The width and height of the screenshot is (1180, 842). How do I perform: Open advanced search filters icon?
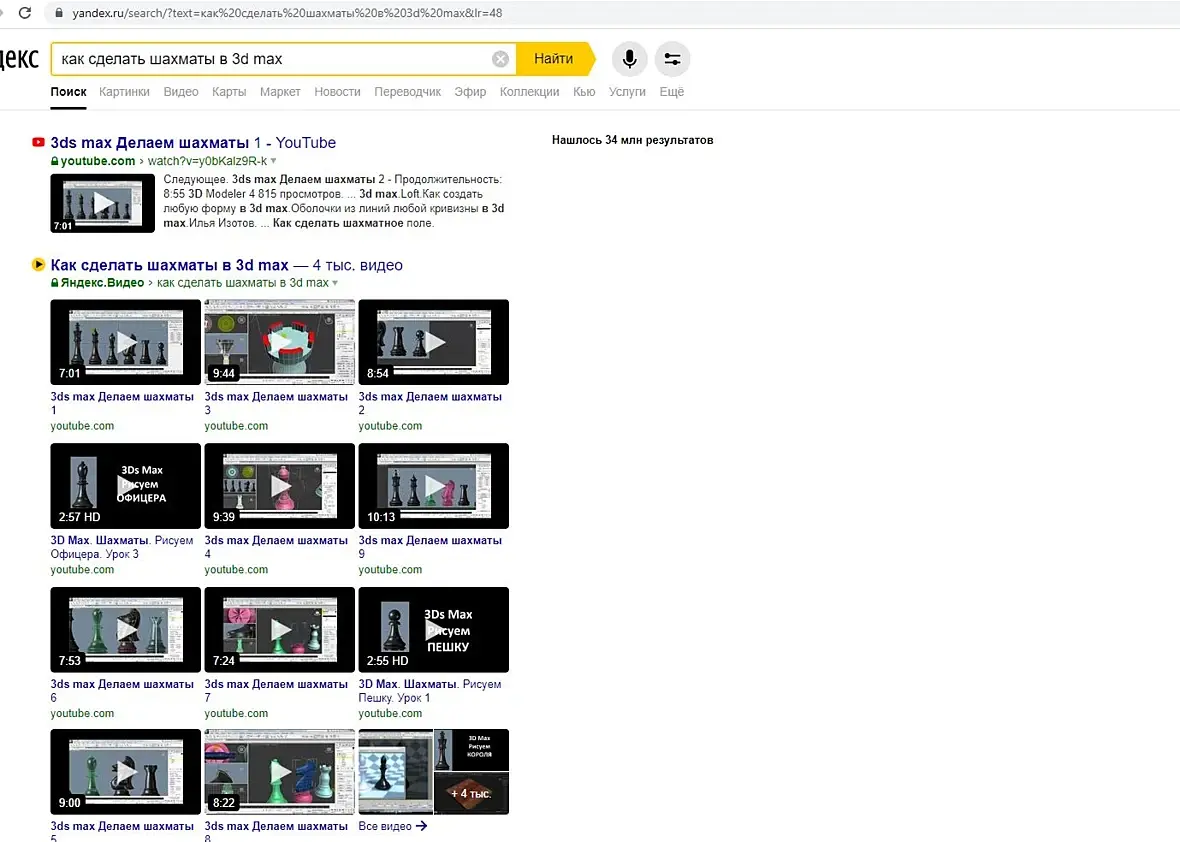tap(672, 59)
